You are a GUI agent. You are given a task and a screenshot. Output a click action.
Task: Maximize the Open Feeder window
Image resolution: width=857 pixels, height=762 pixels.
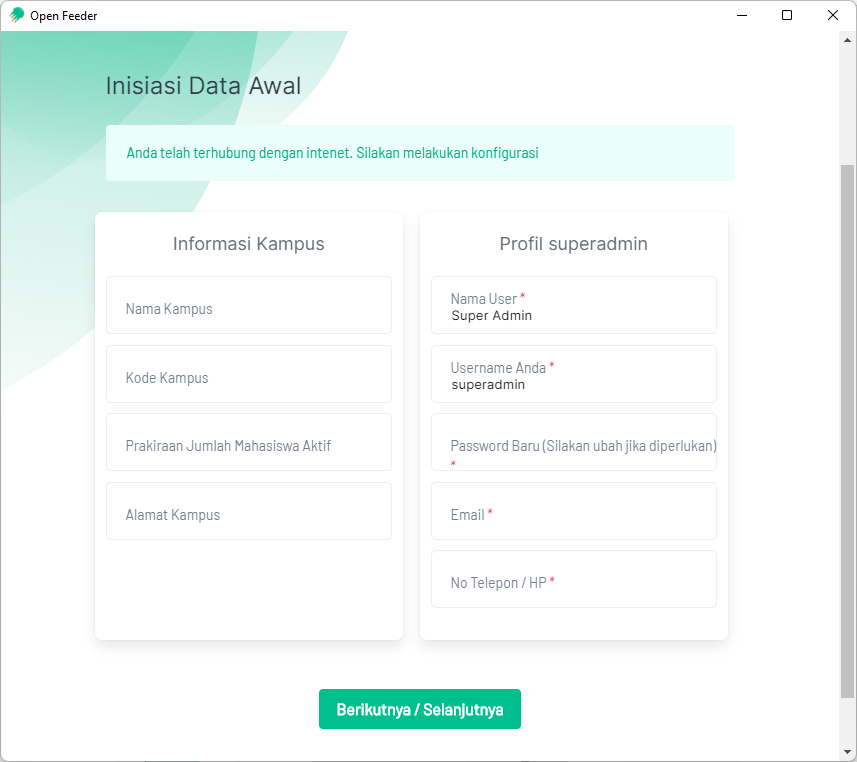(787, 16)
